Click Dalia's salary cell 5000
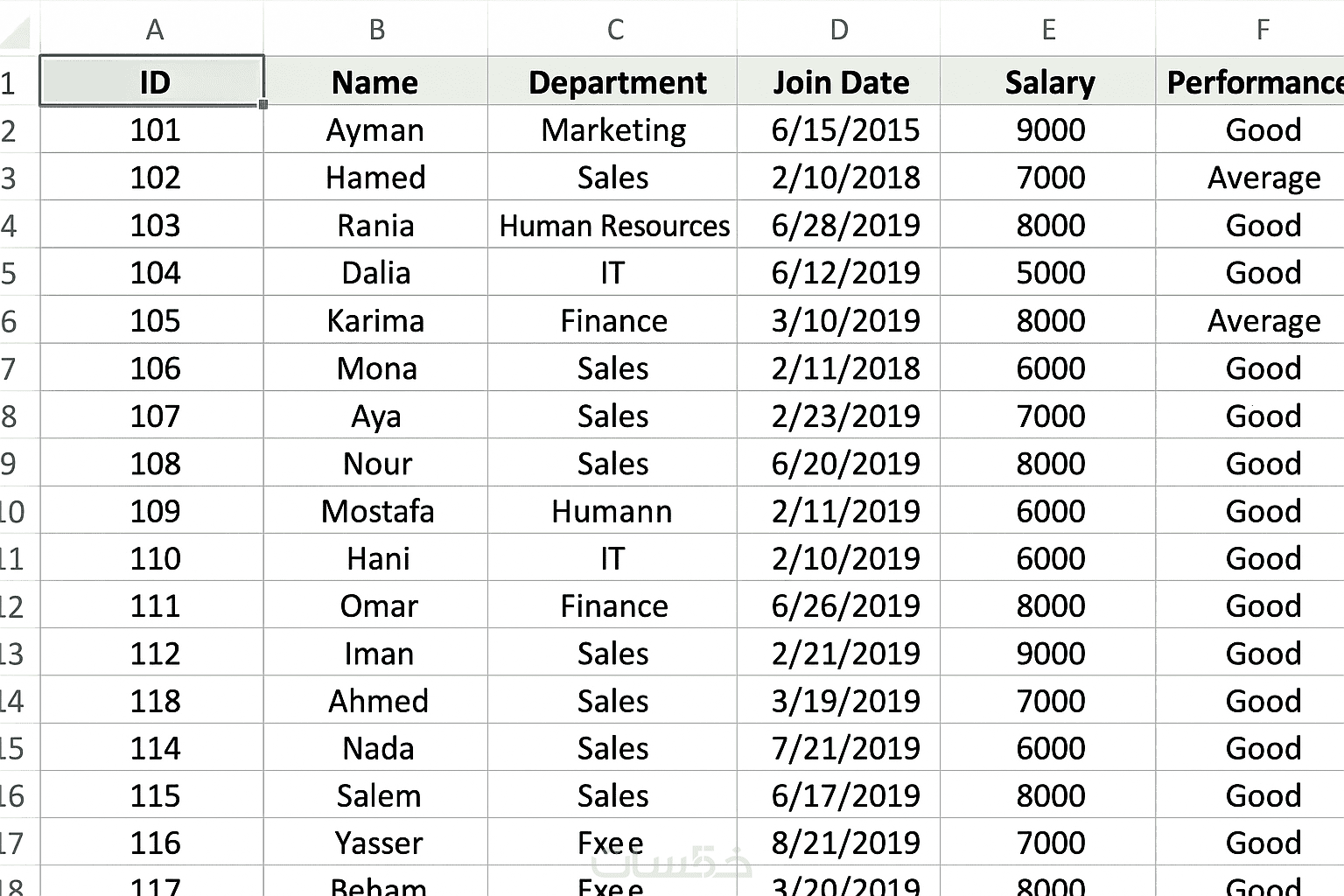The height and width of the screenshot is (896, 1344). [x=1050, y=273]
